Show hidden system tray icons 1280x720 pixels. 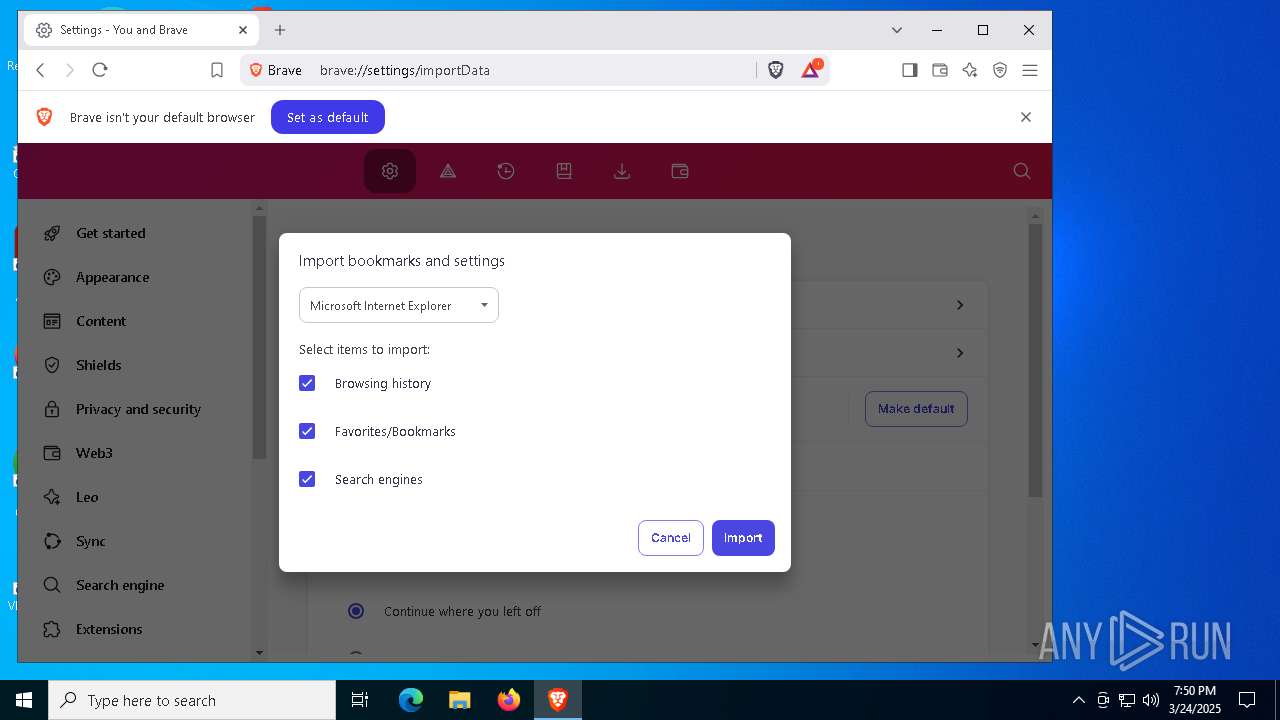tap(1078, 700)
